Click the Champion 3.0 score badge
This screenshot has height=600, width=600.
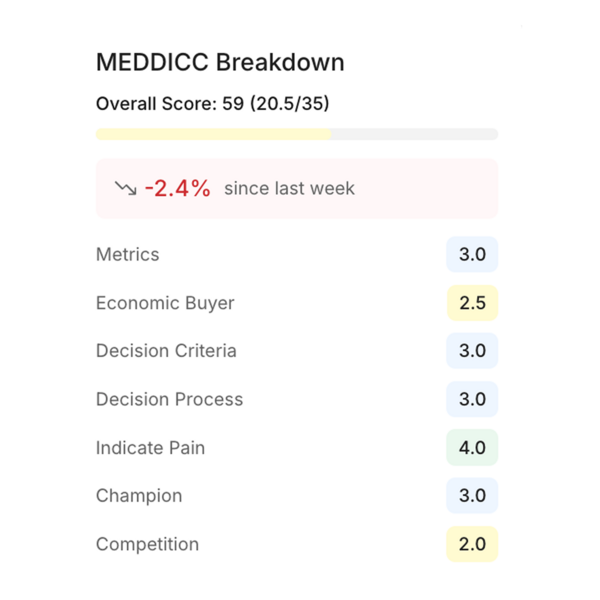tap(472, 496)
